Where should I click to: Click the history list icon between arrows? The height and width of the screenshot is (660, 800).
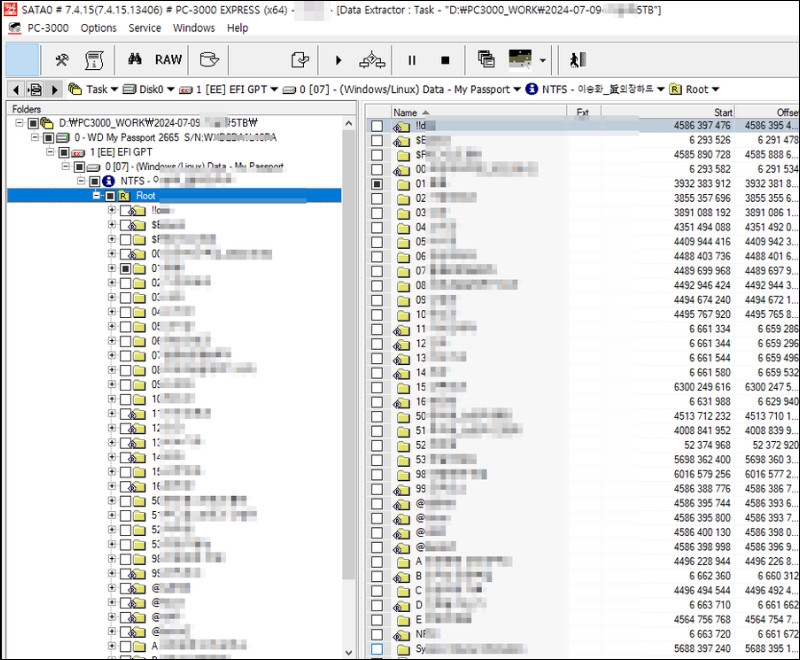pyautogui.click(x=35, y=90)
